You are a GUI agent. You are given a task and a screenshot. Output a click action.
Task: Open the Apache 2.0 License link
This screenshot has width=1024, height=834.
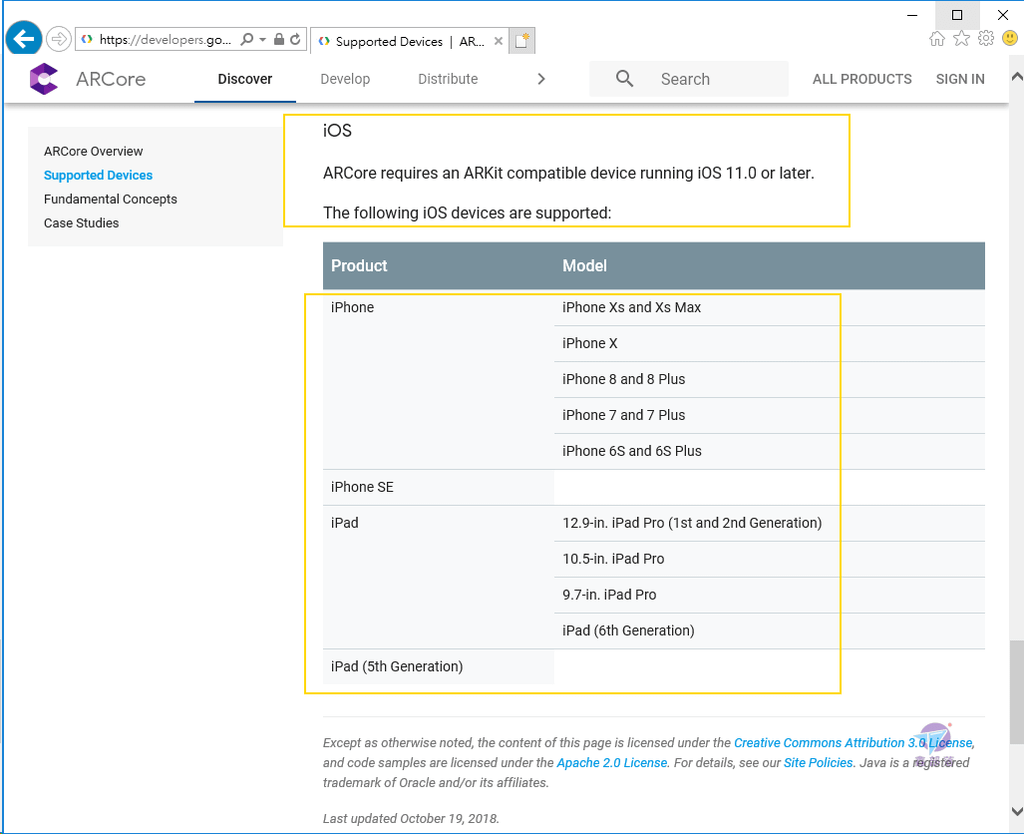(x=612, y=763)
